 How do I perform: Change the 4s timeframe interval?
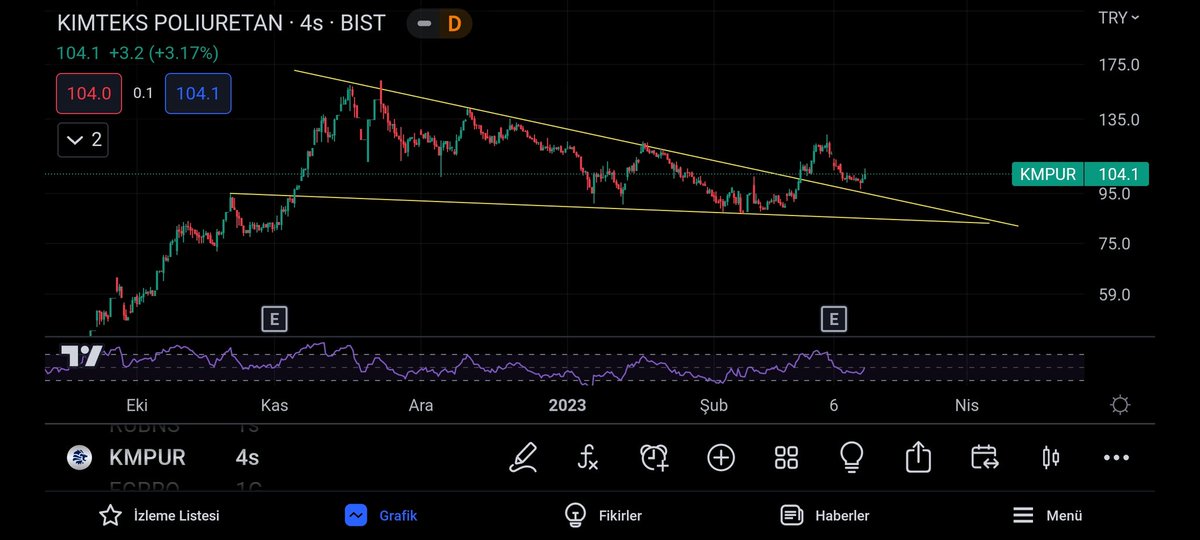[247, 458]
